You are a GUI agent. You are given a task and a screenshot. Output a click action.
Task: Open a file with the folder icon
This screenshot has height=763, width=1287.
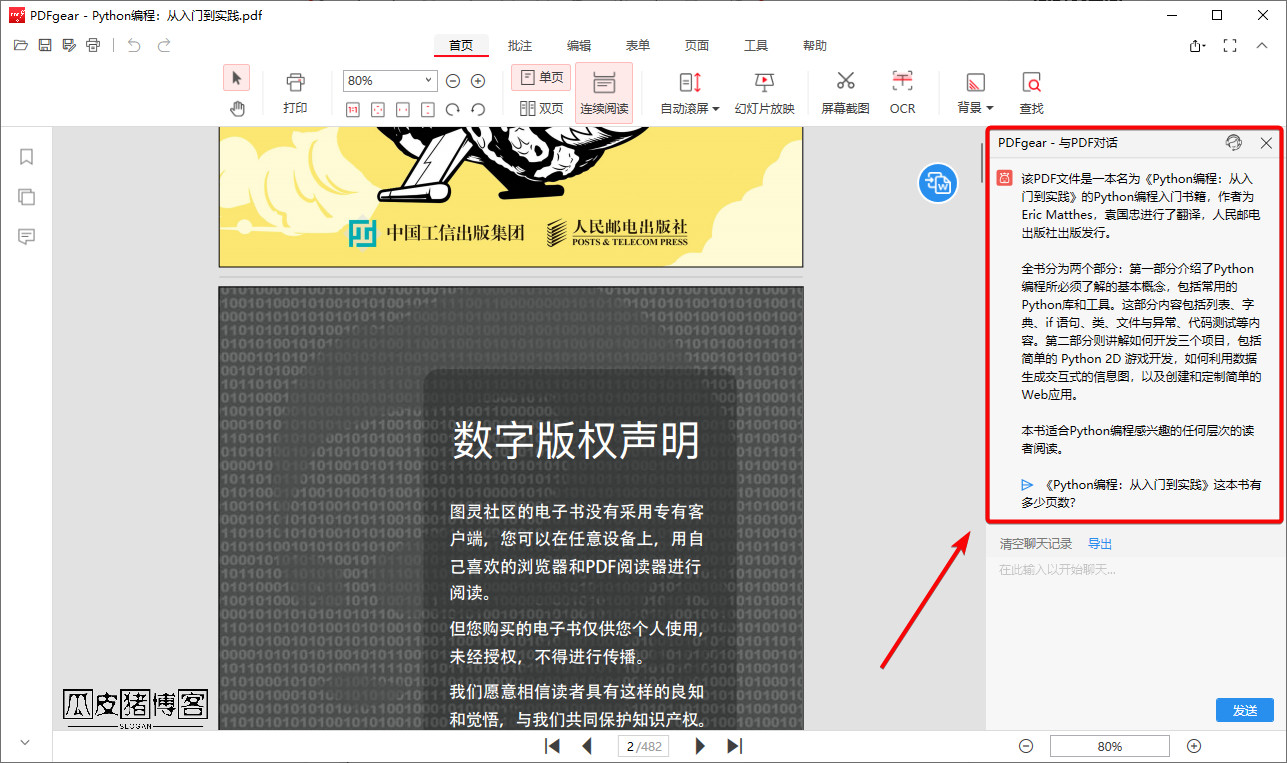(x=20, y=45)
